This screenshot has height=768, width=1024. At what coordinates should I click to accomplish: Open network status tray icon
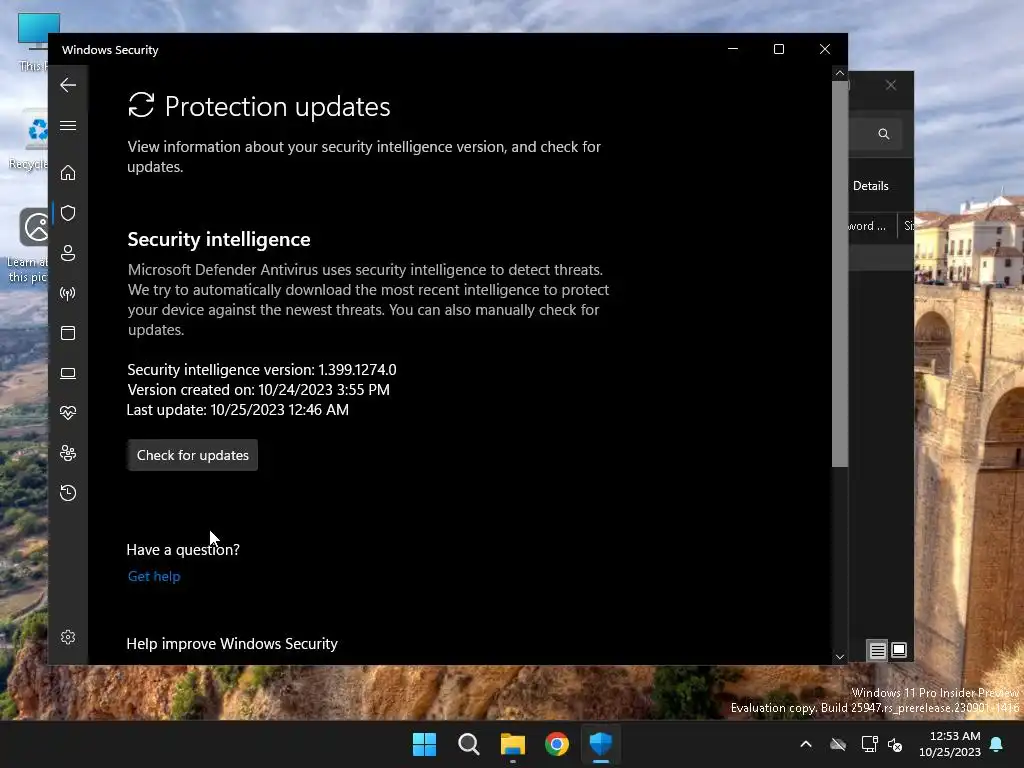click(x=869, y=744)
